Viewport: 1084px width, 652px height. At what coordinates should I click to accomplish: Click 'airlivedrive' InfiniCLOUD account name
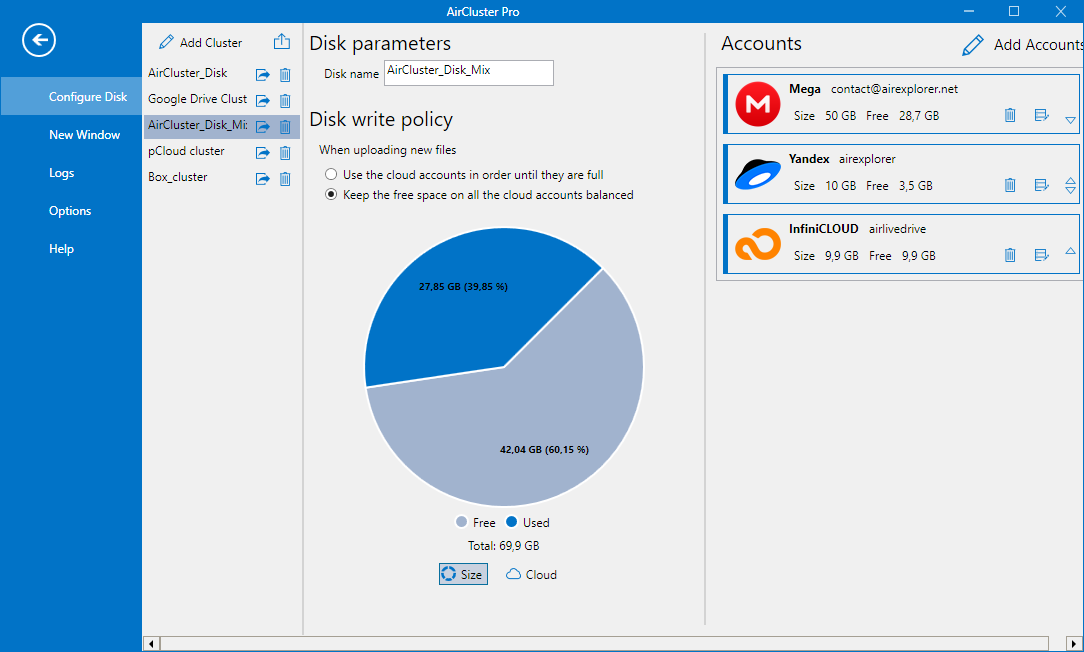pos(897,229)
